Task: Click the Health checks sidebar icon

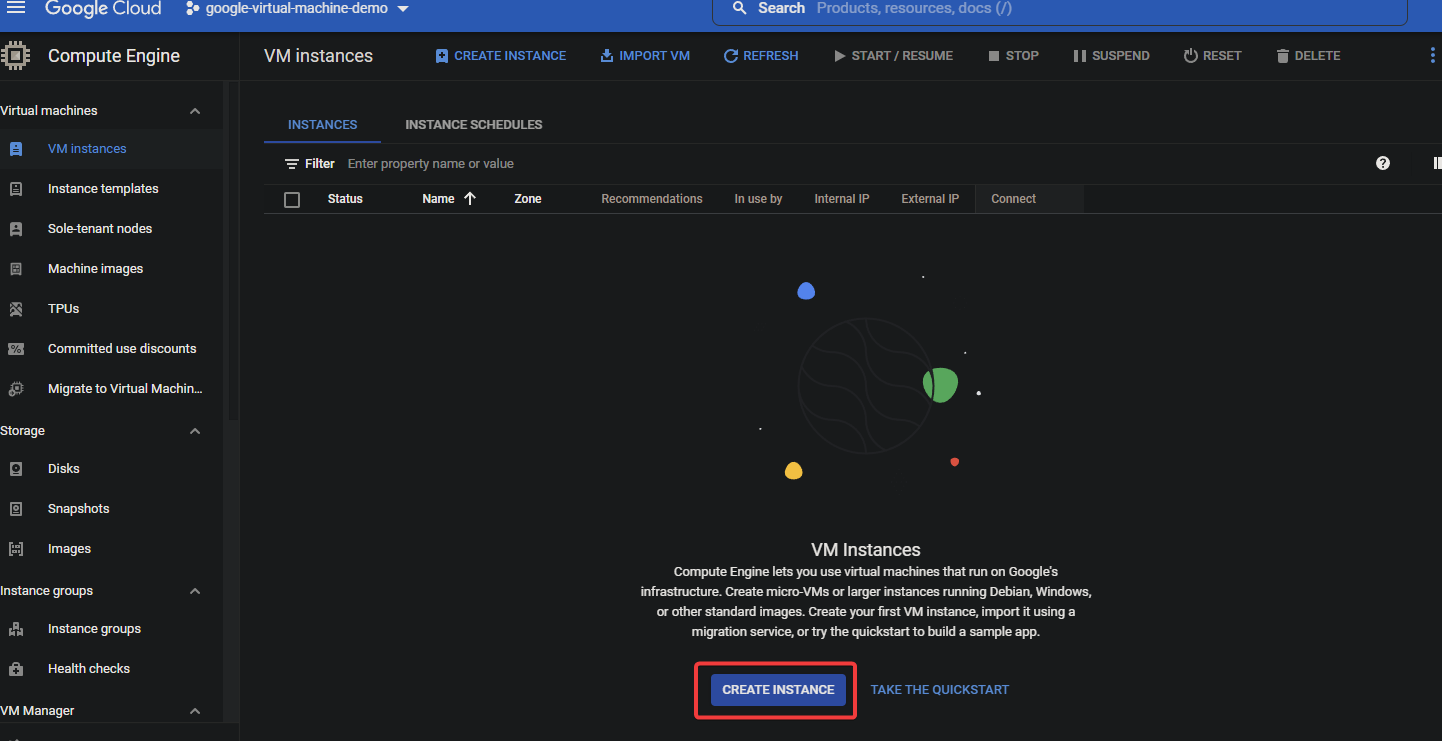Action: tap(16, 669)
